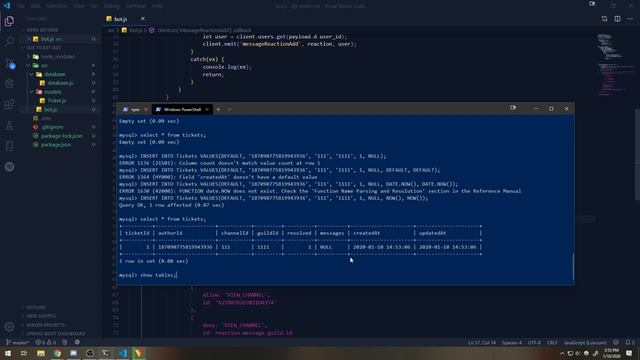Open the Extensions view

tap(9, 104)
